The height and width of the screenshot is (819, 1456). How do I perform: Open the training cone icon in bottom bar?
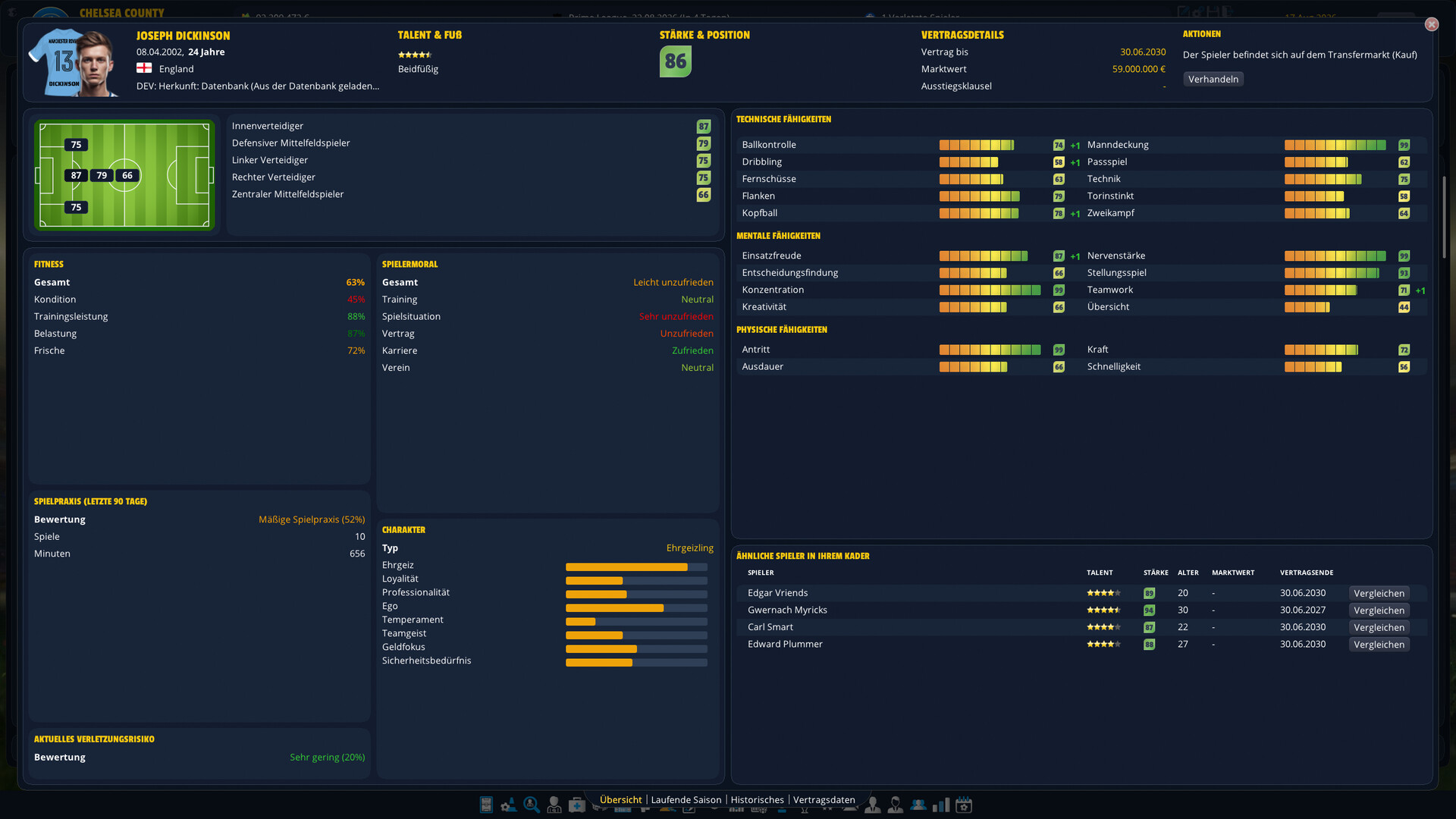508,805
